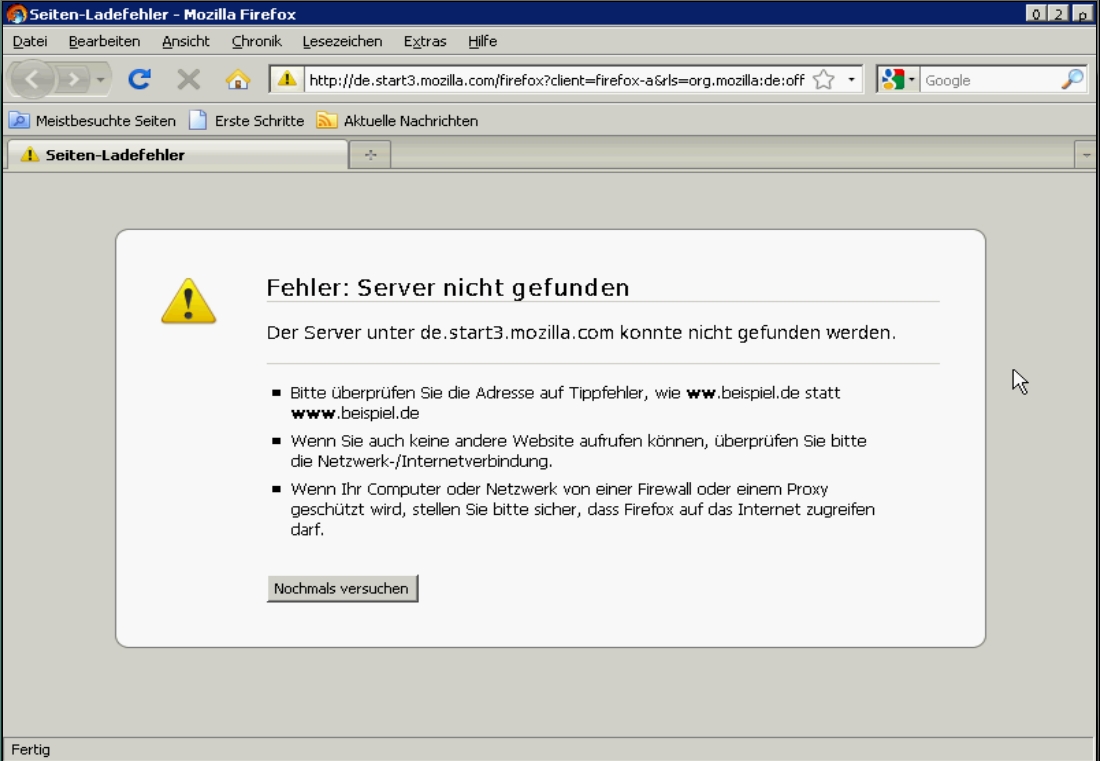Click the Nochmals versuchen button
This screenshot has width=1100, height=761.
[x=342, y=588]
